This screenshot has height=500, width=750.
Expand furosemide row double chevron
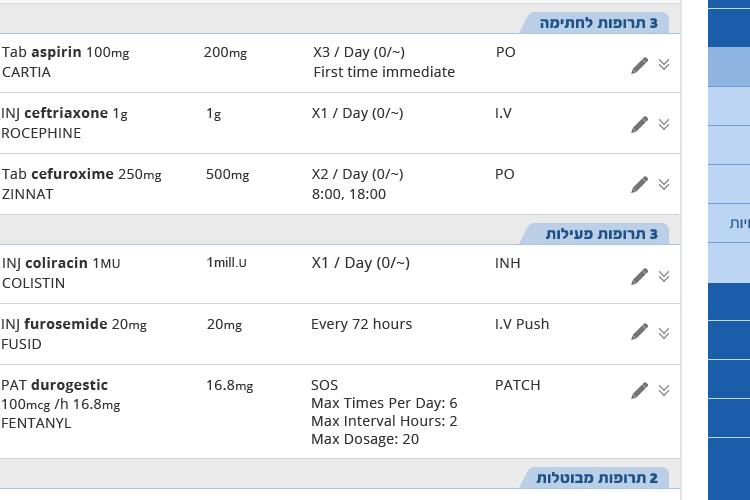664,333
